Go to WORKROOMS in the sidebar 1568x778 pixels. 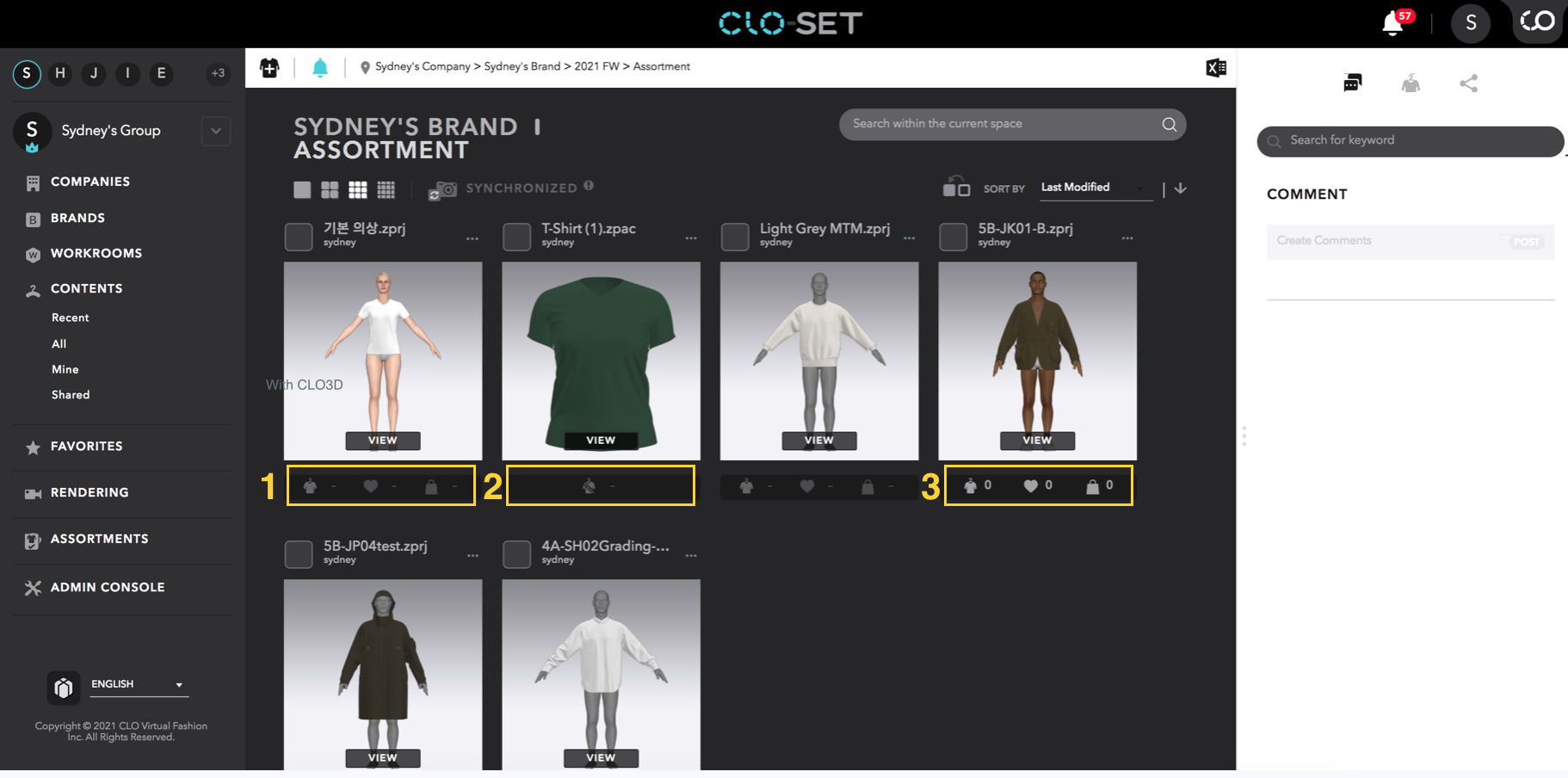pyautogui.click(x=96, y=253)
